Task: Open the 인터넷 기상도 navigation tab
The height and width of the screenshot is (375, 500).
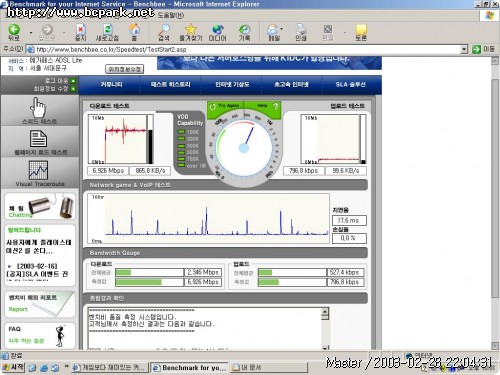Action: (232, 85)
